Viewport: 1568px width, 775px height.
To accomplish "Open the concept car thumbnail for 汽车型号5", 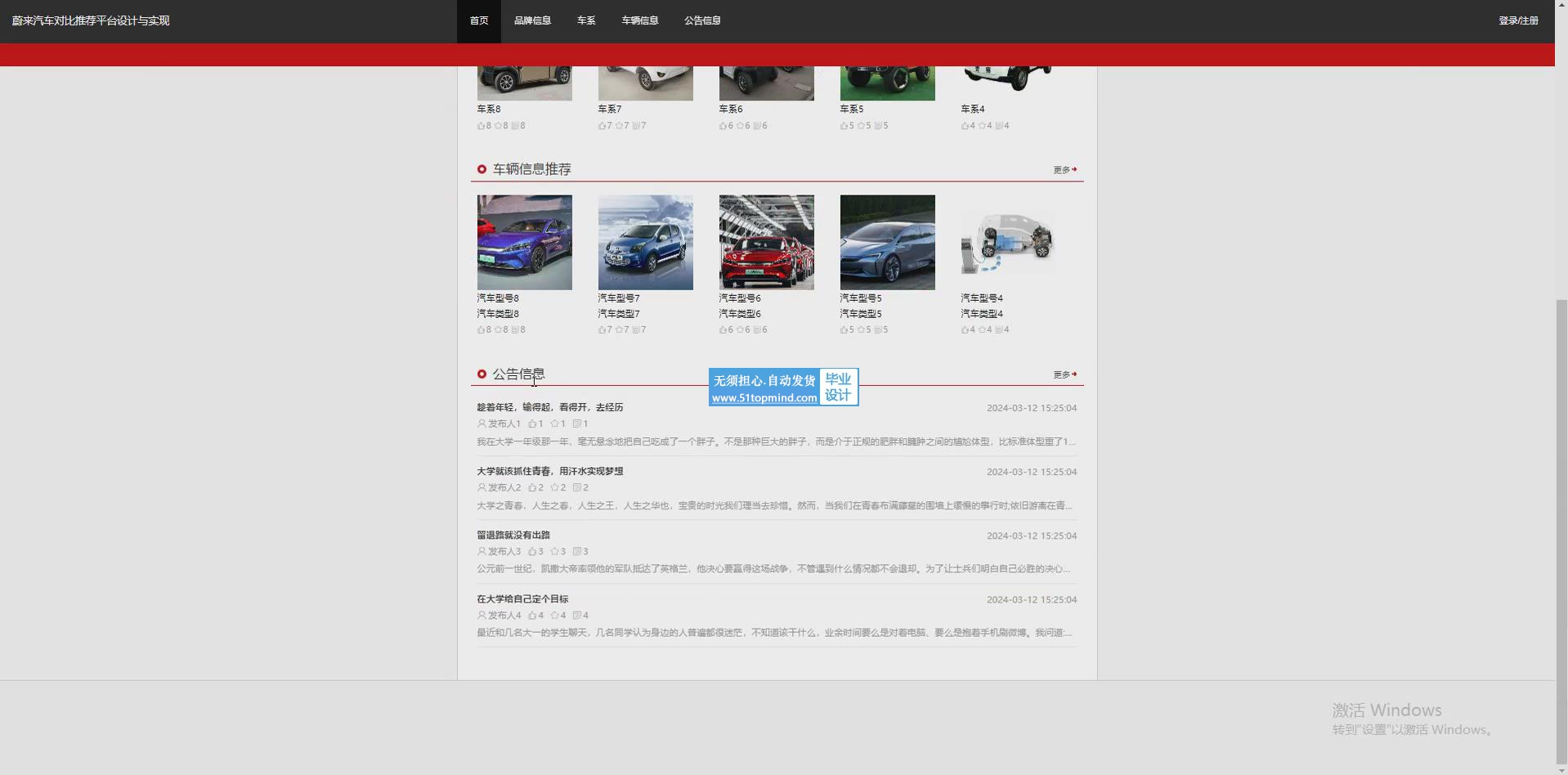I will point(888,242).
